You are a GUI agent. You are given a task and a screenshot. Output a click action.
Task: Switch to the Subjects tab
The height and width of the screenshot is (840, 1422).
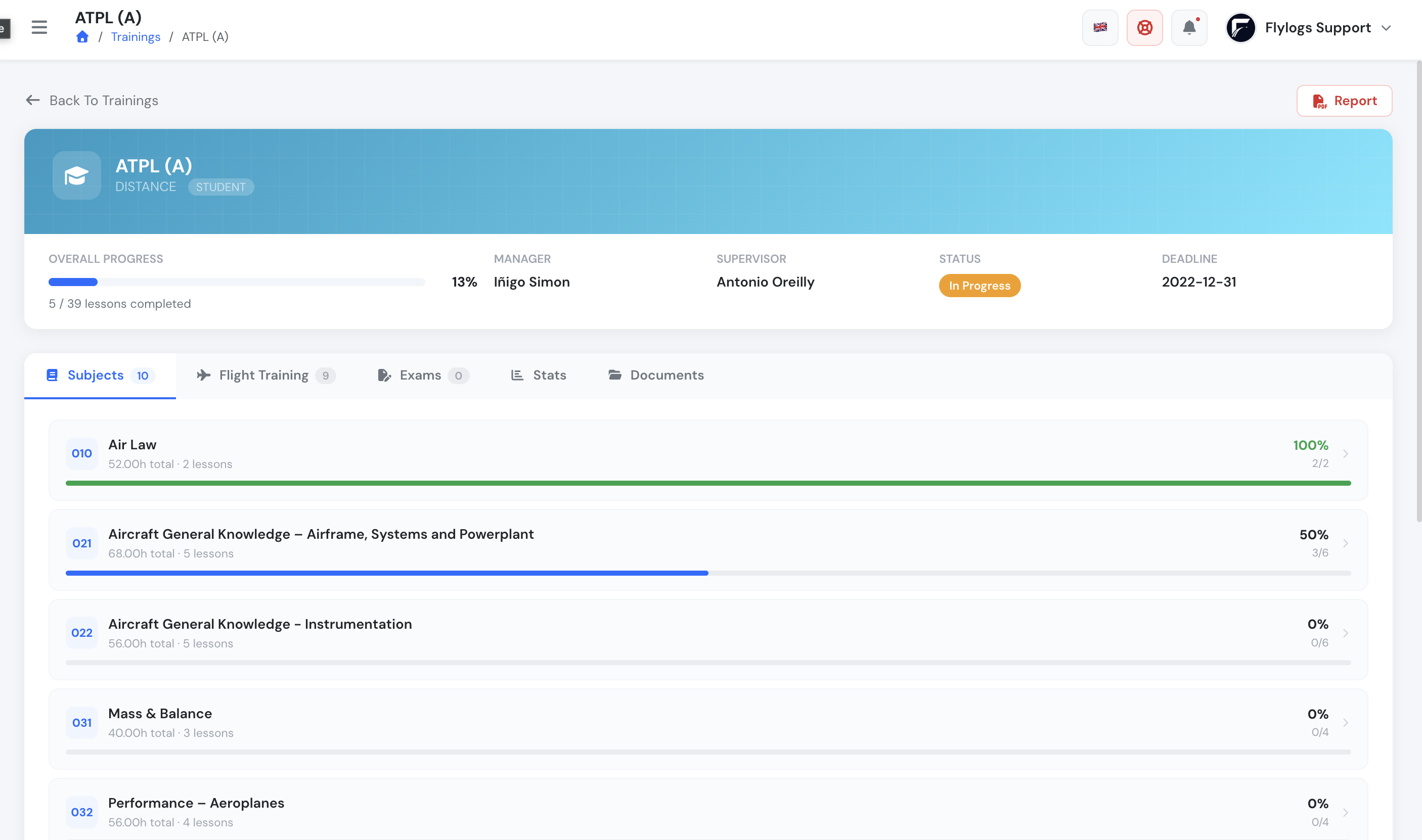pos(100,376)
